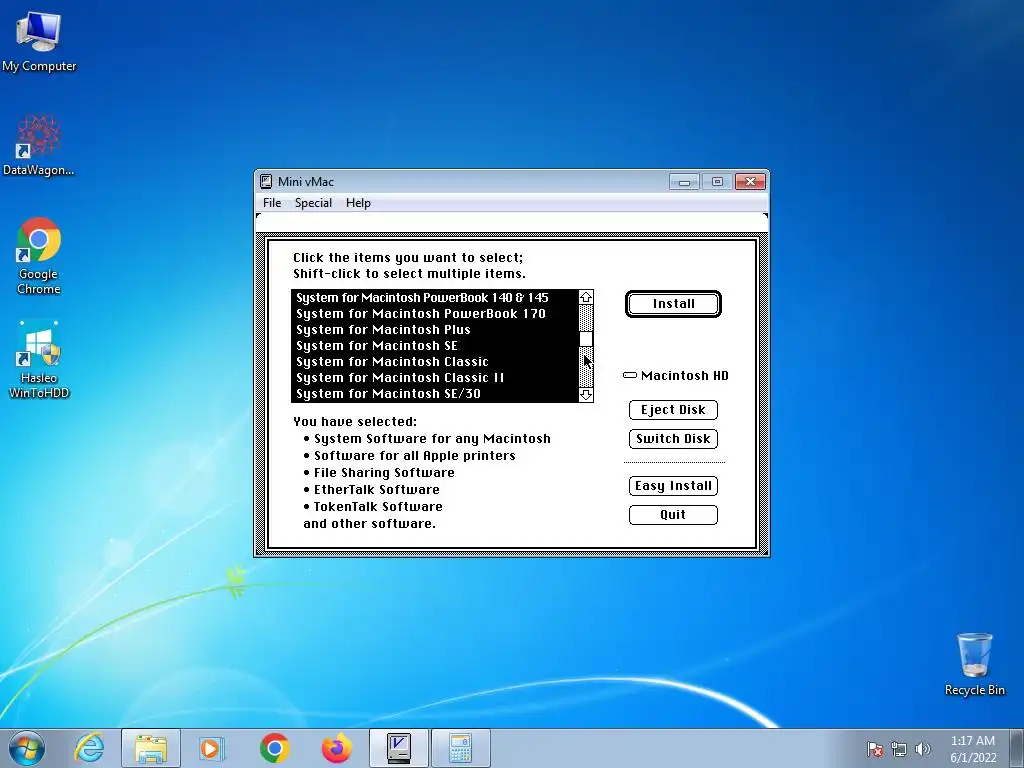
Task: Open the Special menu
Action: (x=313, y=203)
